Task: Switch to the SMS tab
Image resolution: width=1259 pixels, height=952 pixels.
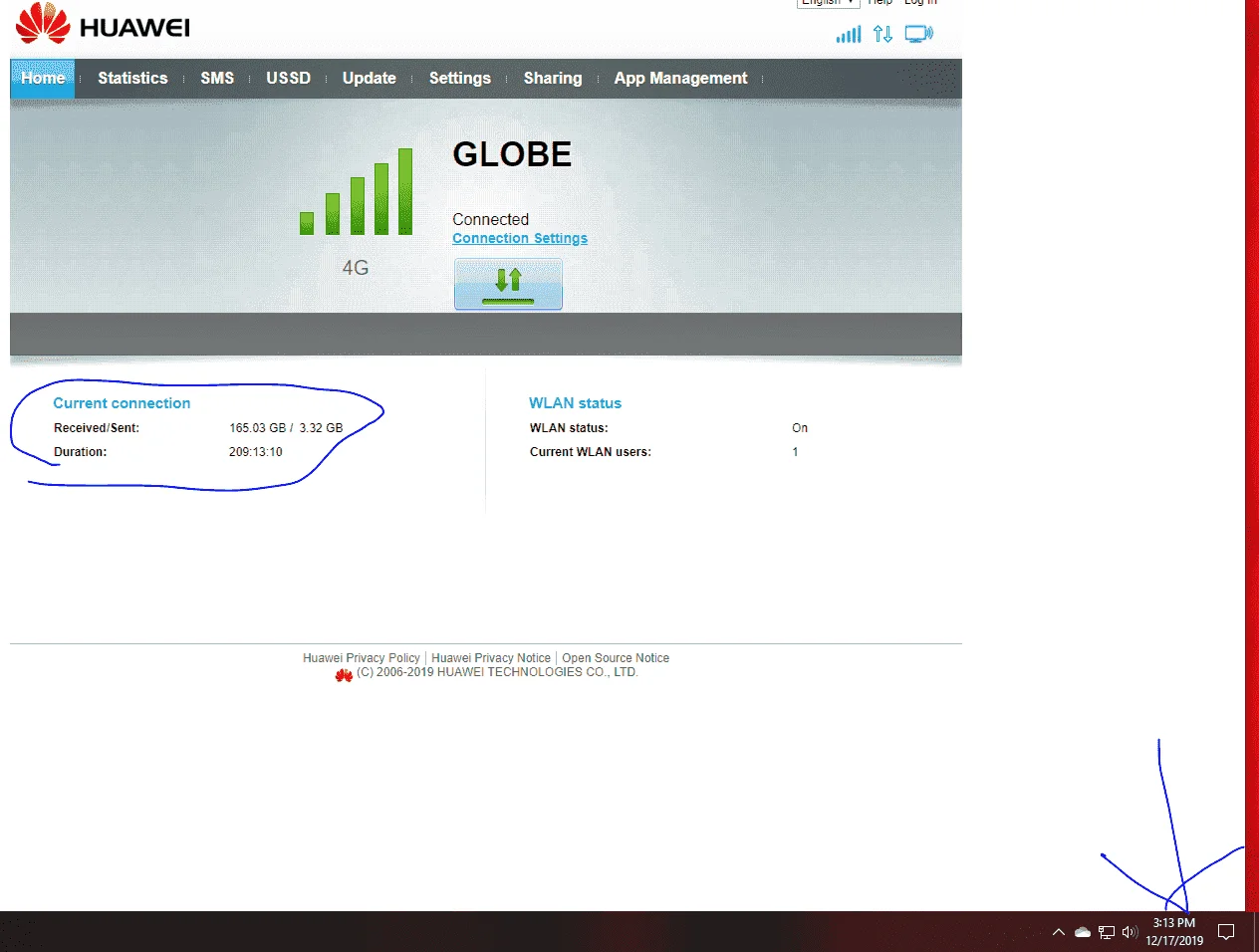Action: click(217, 78)
